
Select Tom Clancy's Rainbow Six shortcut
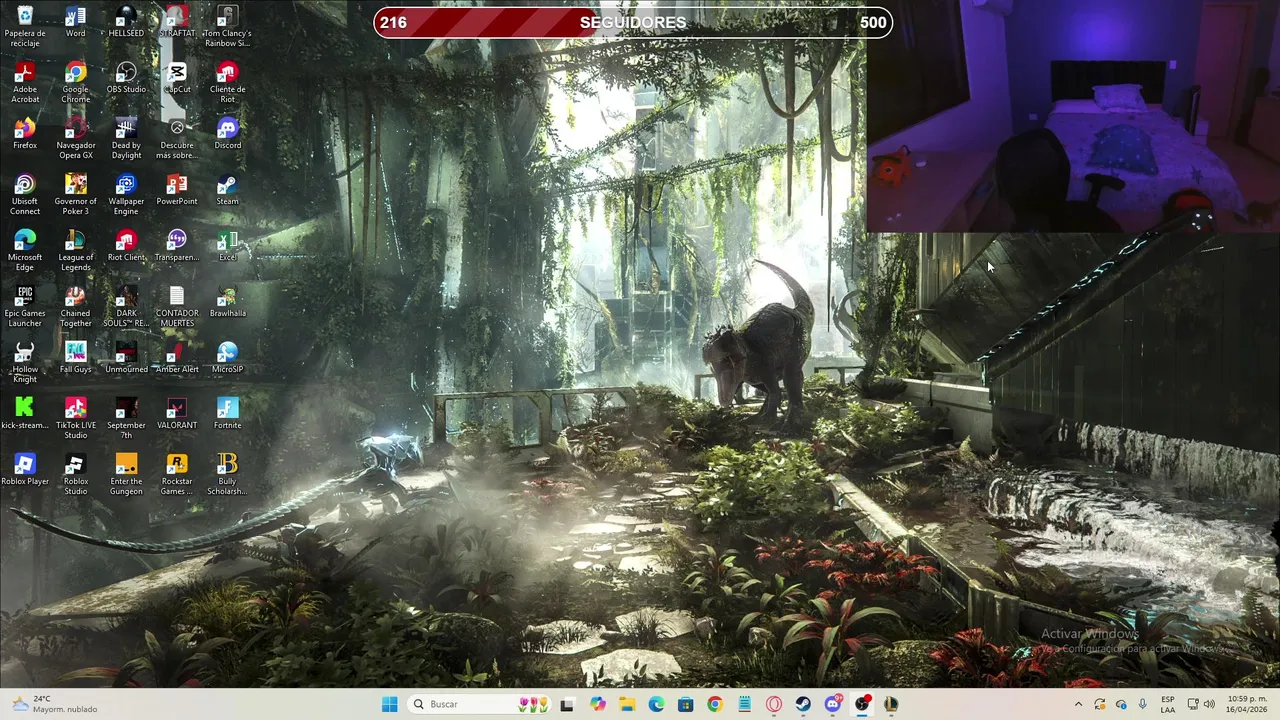coord(227,26)
